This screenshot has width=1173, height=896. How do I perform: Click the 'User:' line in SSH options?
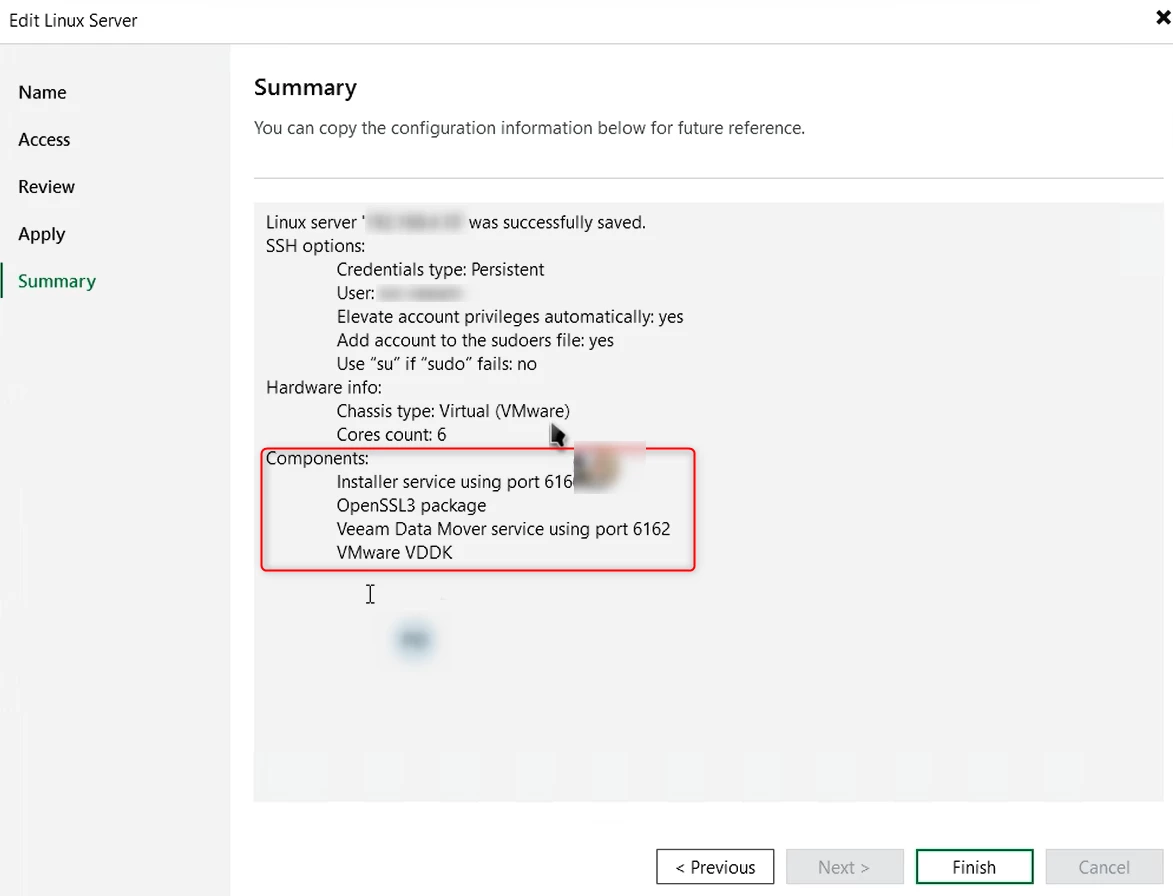coord(398,293)
